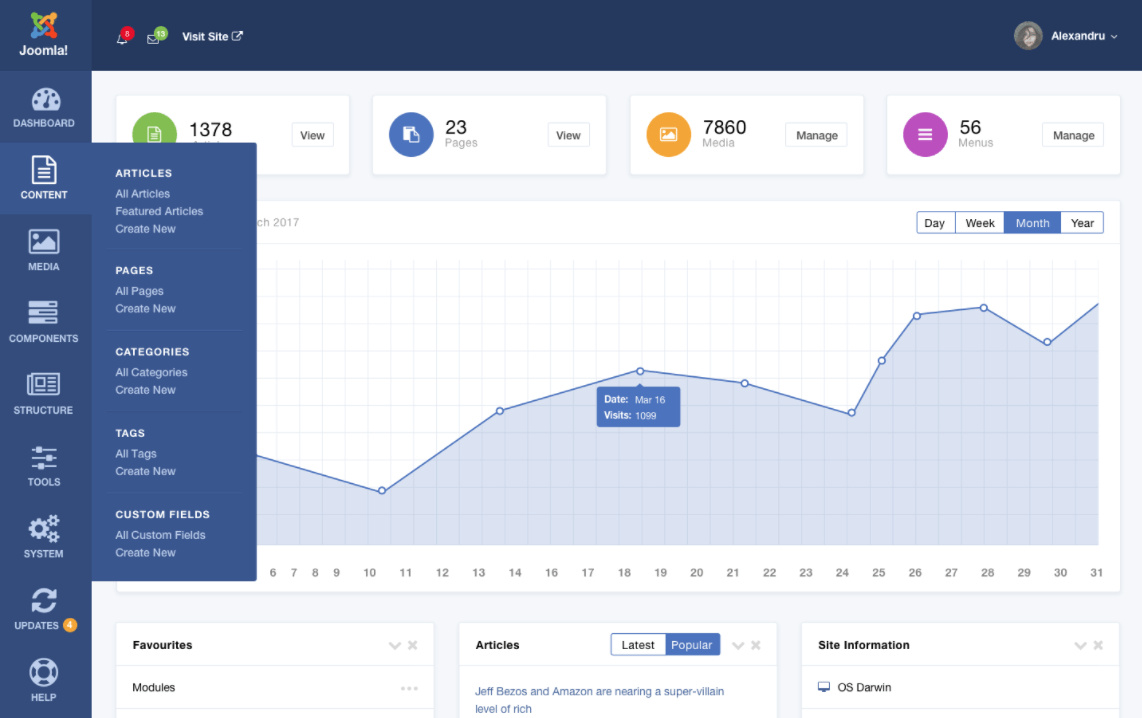1142x718 pixels.
Task: Click the Help lifebuoy icon
Action: [x=44, y=672]
